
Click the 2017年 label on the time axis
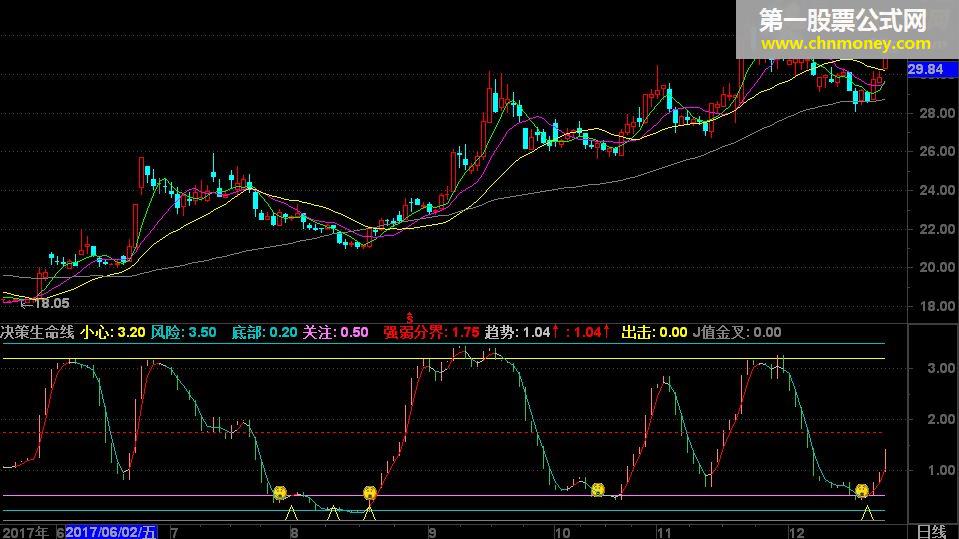tap(25, 532)
